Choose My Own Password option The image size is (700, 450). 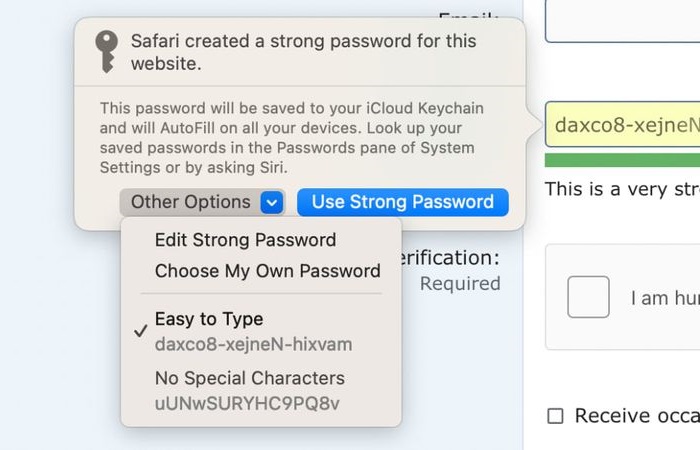tap(268, 271)
